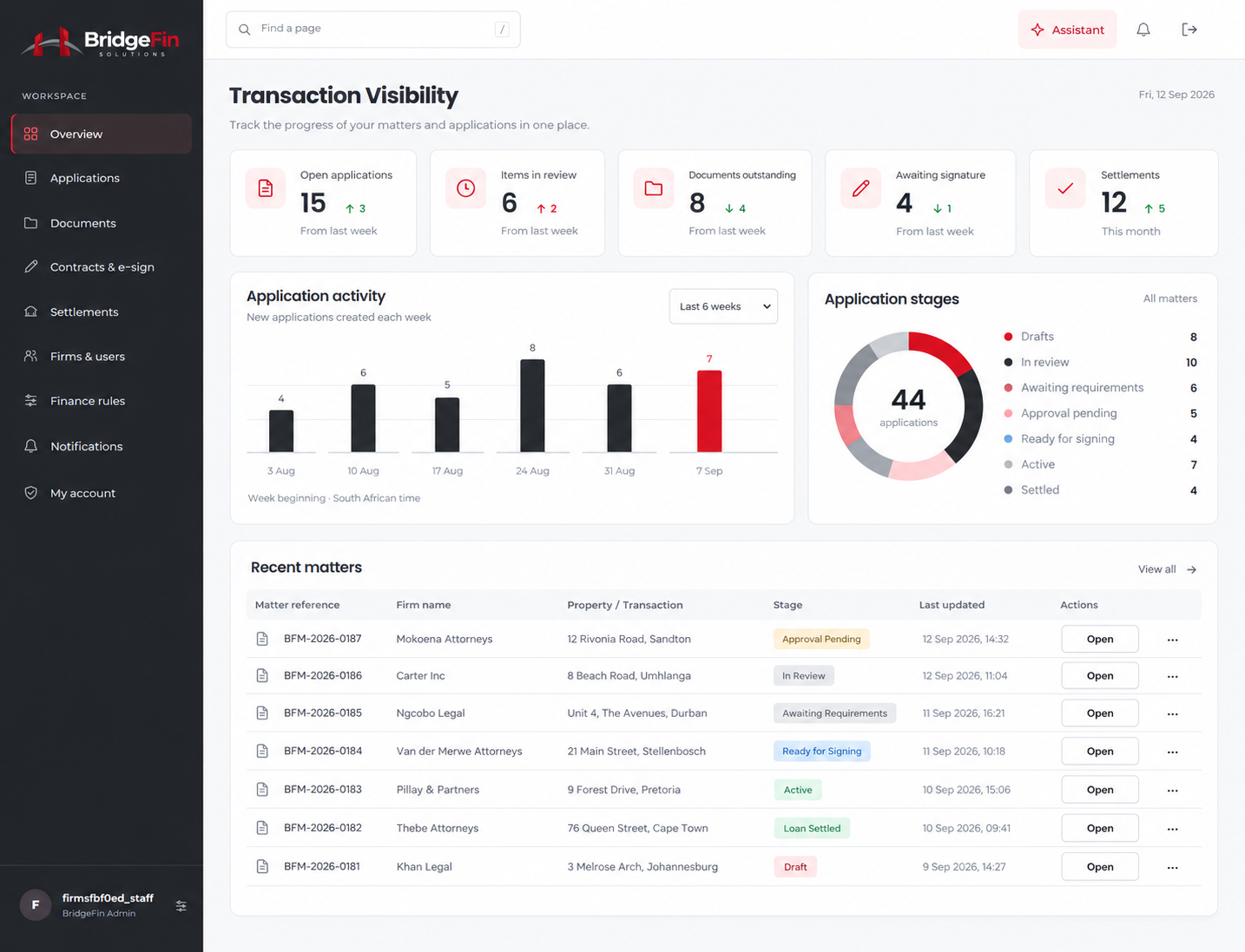This screenshot has width=1245, height=952.
Task: Click the Approval Pending stage badge
Action: point(821,640)
